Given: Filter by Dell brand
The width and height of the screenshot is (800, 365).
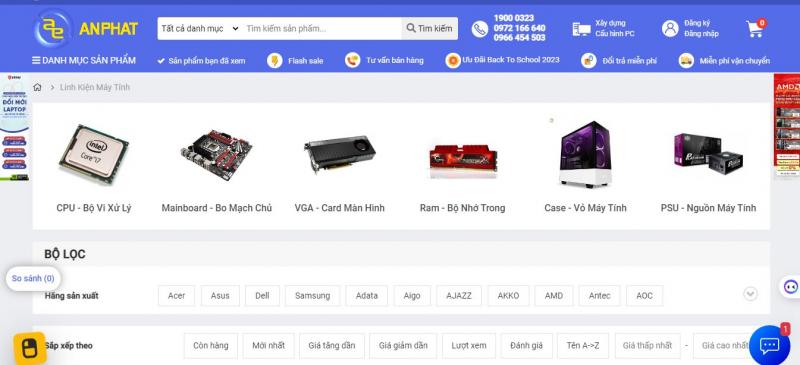Looking at the screenshot, I should tap(262, 296).
